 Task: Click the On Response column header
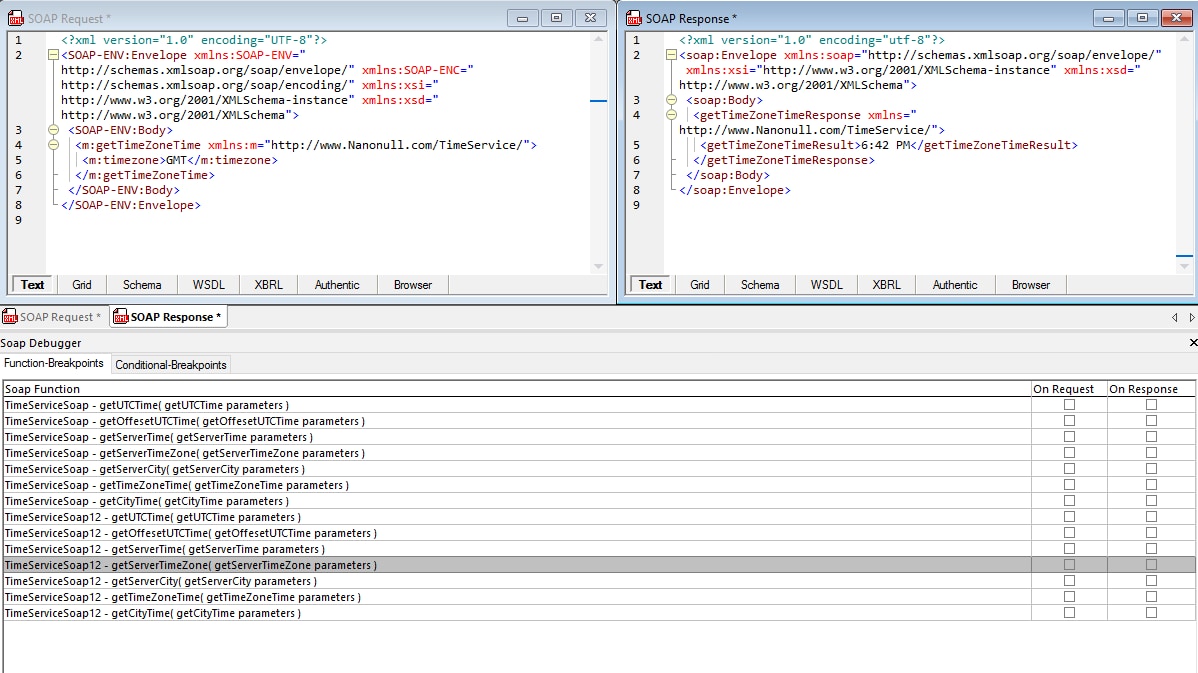[1151, 389]
